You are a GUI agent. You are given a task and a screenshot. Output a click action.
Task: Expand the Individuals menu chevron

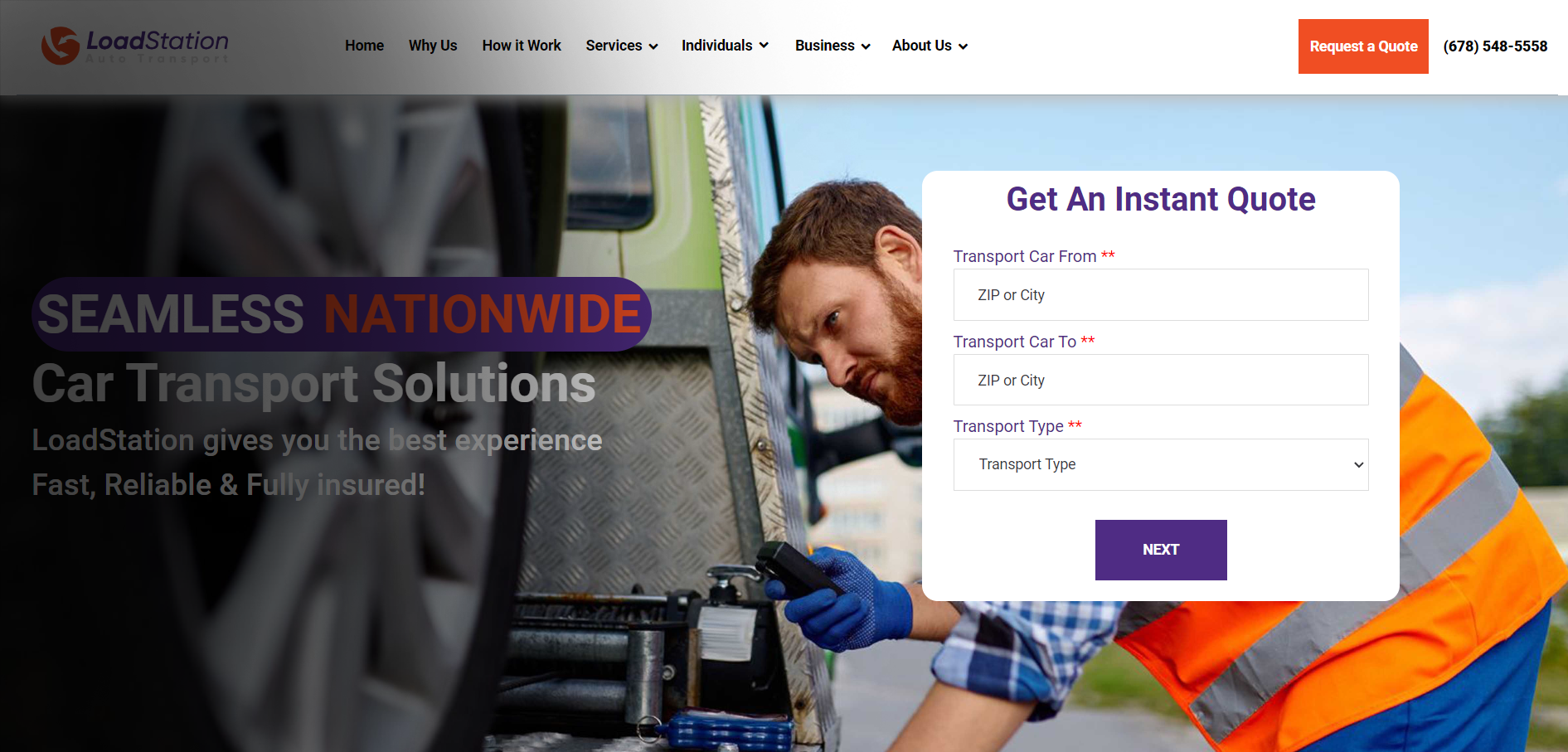(764, 46)
